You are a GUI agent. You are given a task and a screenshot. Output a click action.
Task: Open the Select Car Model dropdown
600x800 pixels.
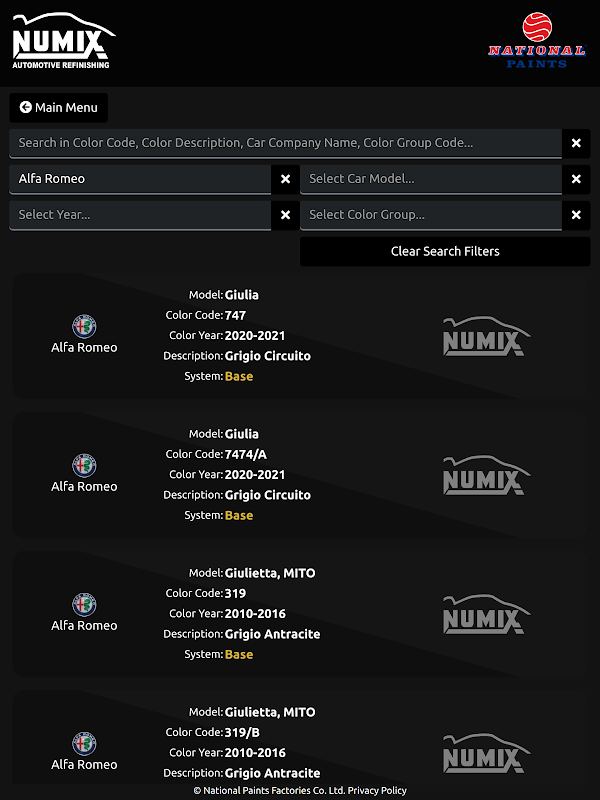pyautogui.click(x=431, y=179)
